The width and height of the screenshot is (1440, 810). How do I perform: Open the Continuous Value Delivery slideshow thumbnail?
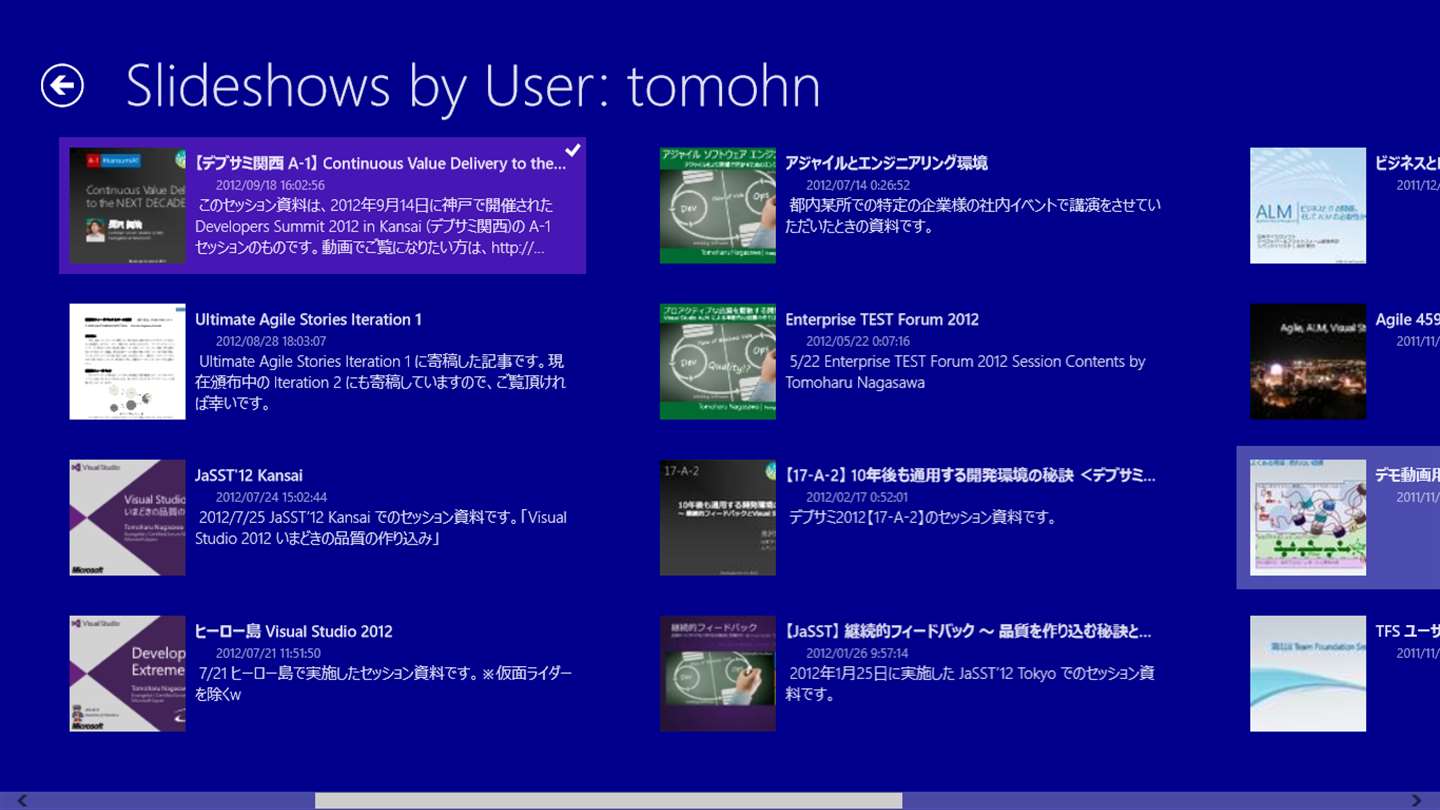coord(127,205)
